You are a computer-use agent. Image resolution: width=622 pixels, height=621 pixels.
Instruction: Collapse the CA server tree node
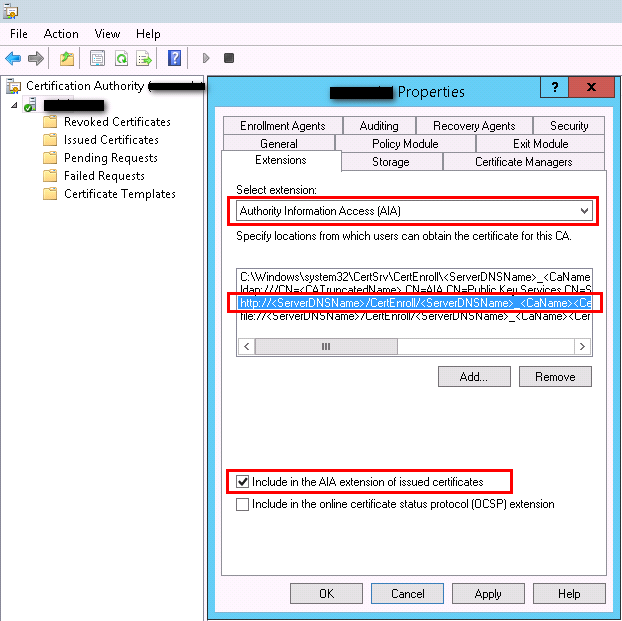pyautogui.click(x=14, y=105)
